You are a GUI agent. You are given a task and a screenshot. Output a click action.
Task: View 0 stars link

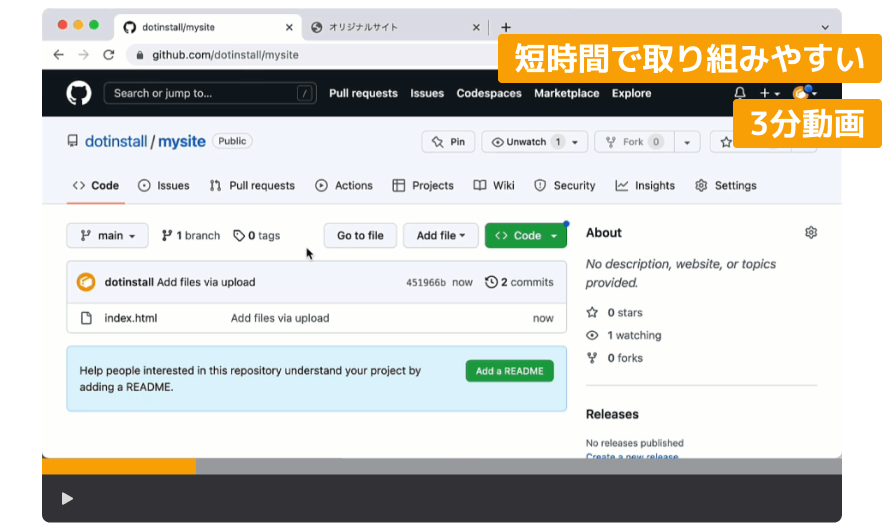click(x=614, y=313)
